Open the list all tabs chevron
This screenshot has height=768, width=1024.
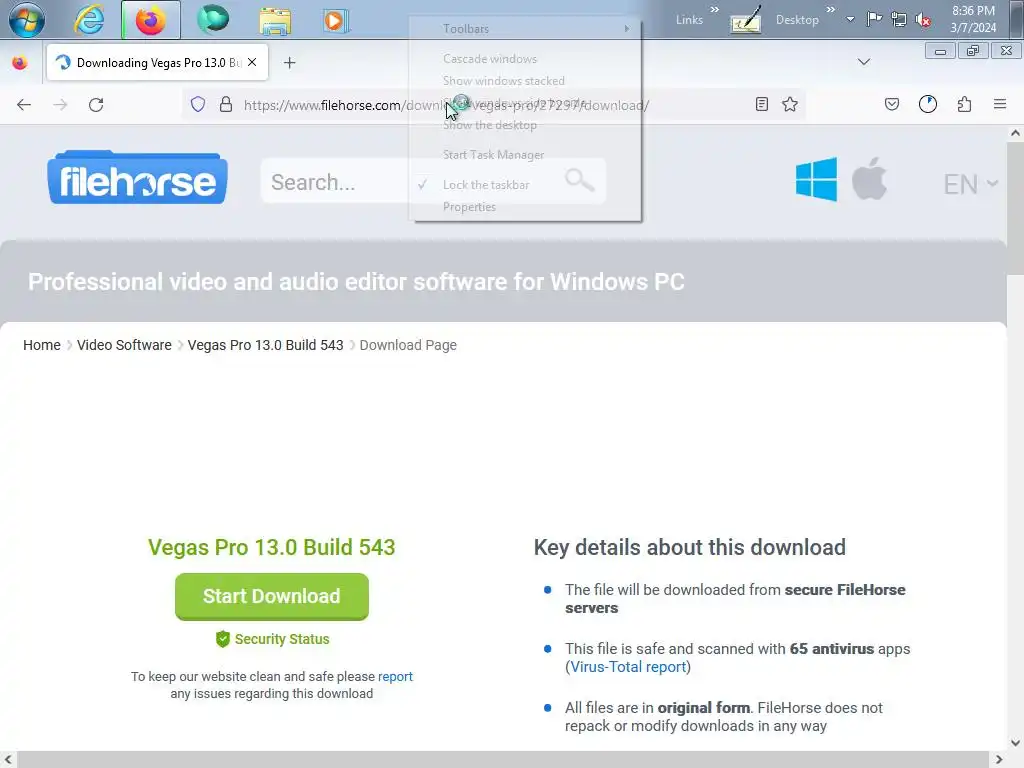(863, 62)
